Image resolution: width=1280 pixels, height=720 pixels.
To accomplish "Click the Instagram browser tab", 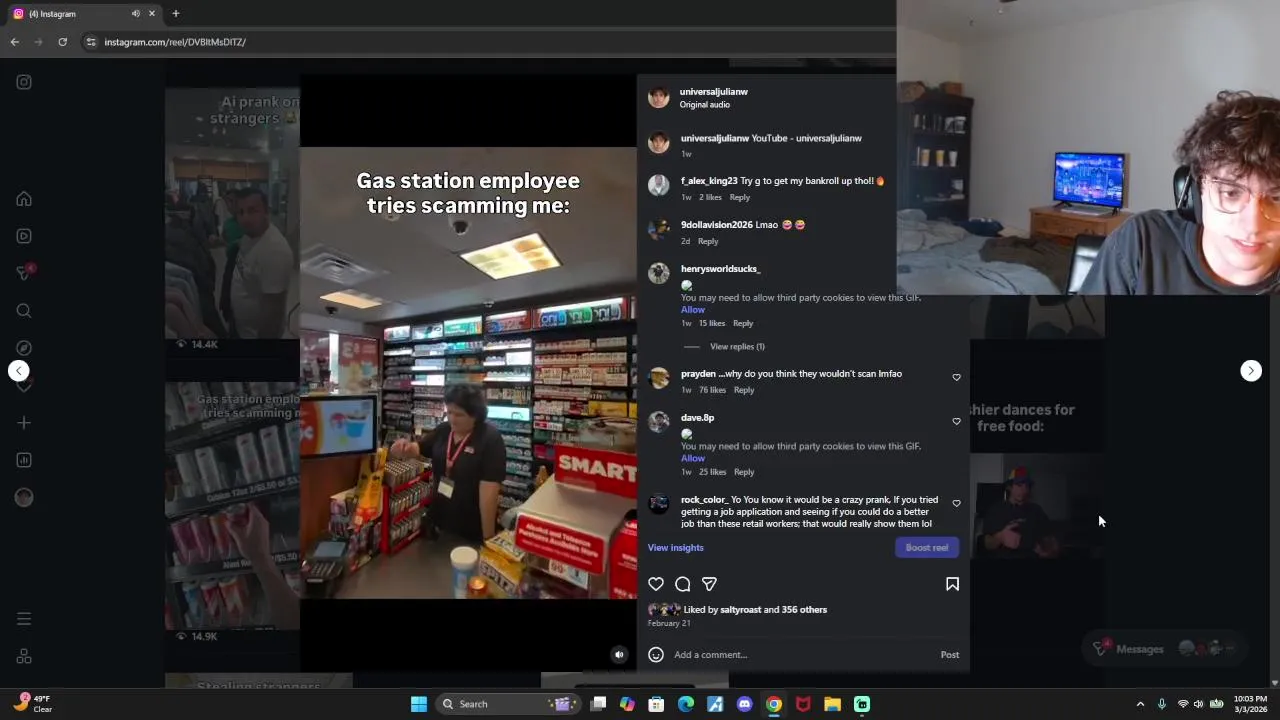I will pyautogui.click(x=85, y=14).
